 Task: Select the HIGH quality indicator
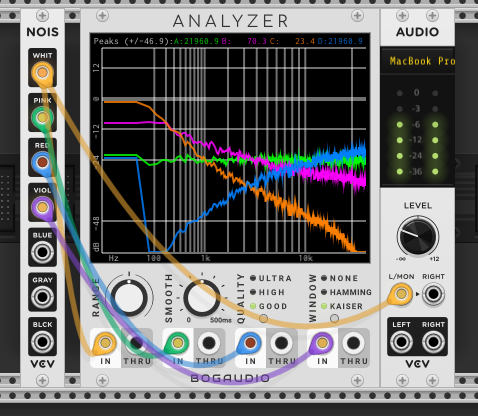click(x=253, y=292)
